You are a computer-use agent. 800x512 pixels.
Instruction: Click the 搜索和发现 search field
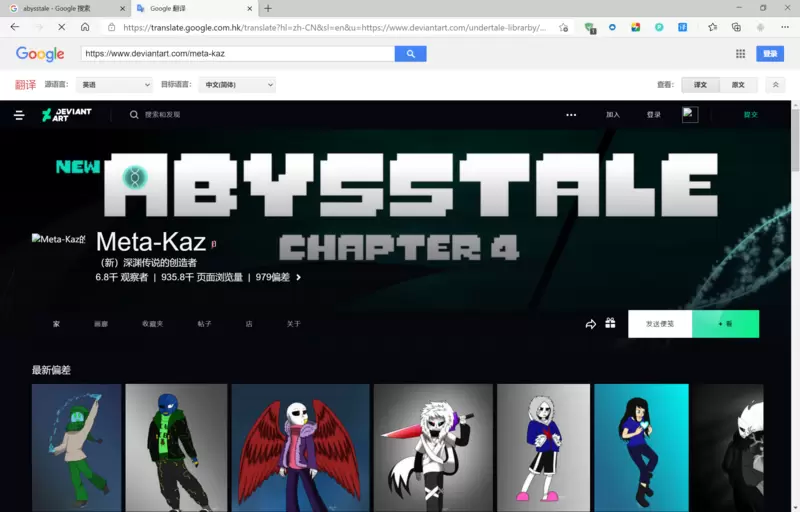[x=163, y=115]
